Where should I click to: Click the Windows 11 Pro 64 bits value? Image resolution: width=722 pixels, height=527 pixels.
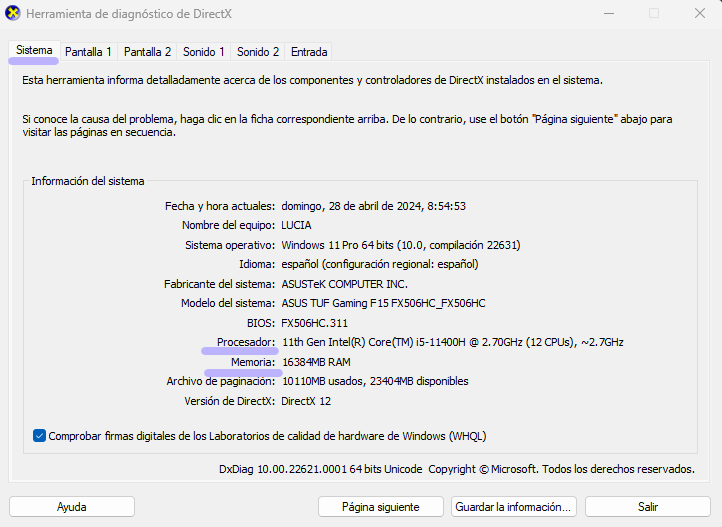click(401, 245)
